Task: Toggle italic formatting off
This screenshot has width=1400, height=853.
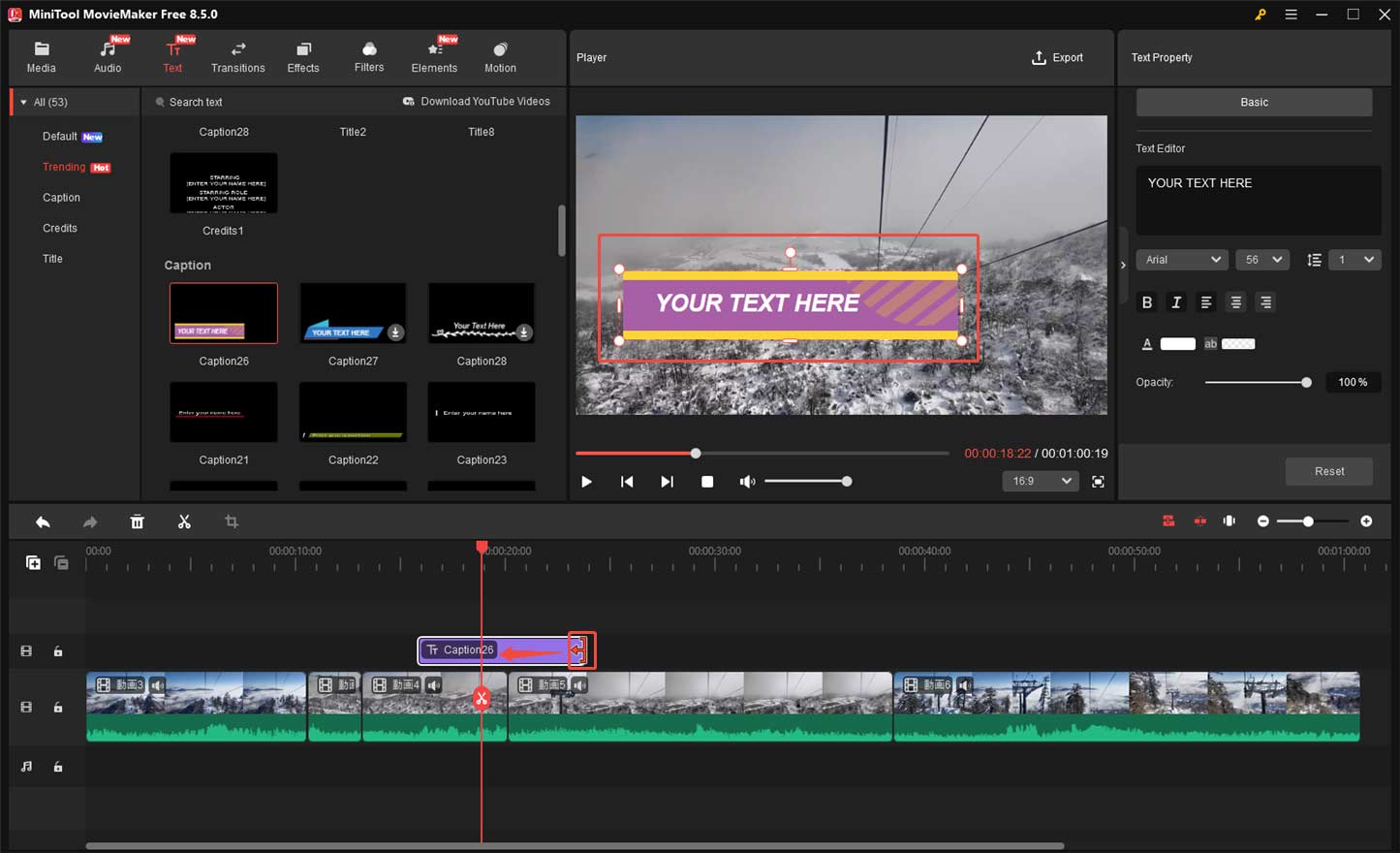Action: (1175, 302)
